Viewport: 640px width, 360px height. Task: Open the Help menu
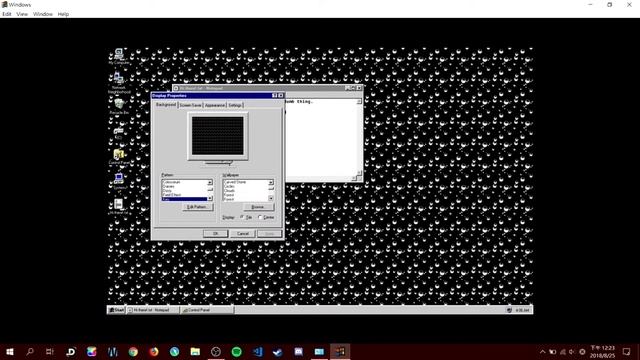coord(63,14)
